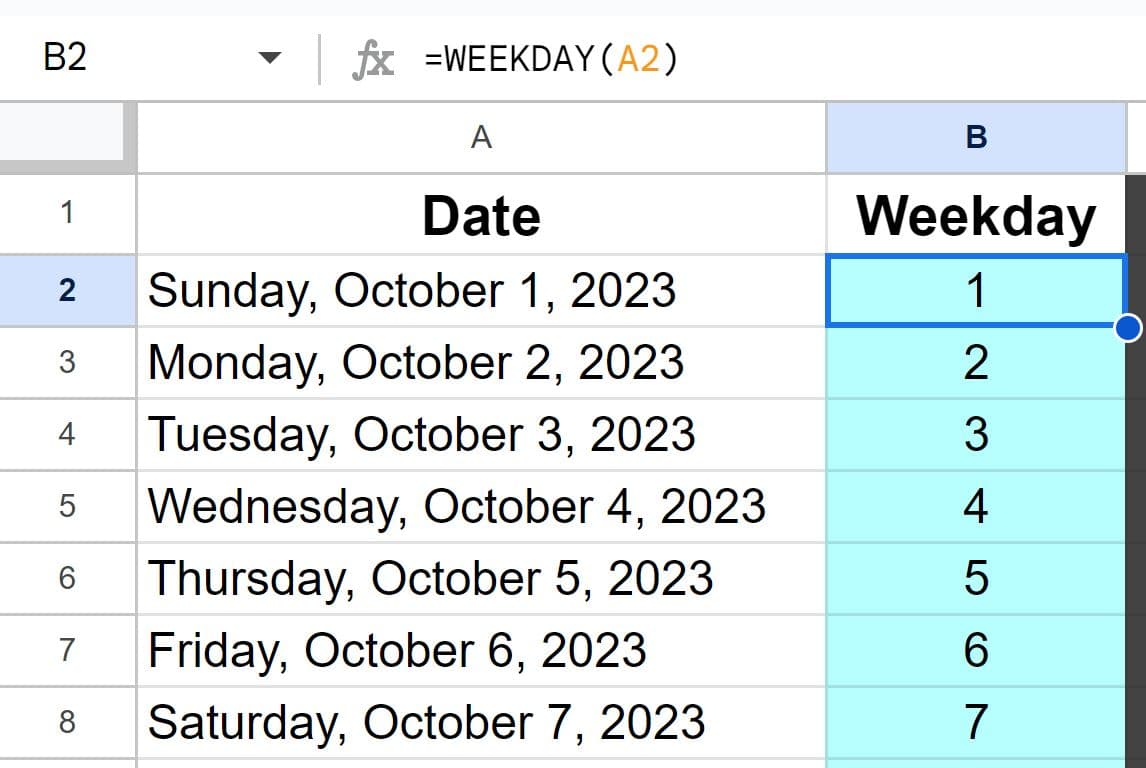The height and width of the screenshot is (768, 1146).
Task: Select the weekday cell showing 4
Action: pyautogui.click(x=976, y=506)
